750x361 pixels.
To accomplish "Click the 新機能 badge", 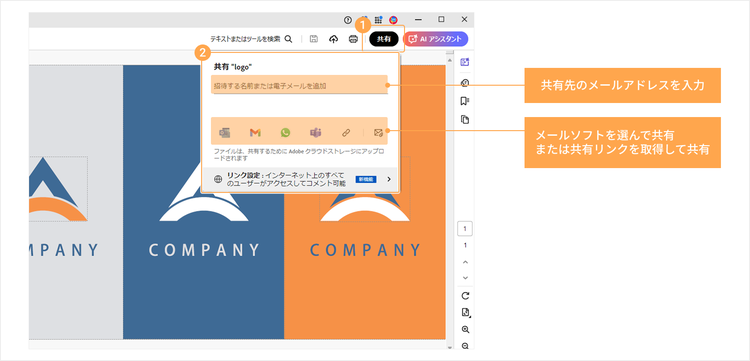I will click(x=366, y=179).
